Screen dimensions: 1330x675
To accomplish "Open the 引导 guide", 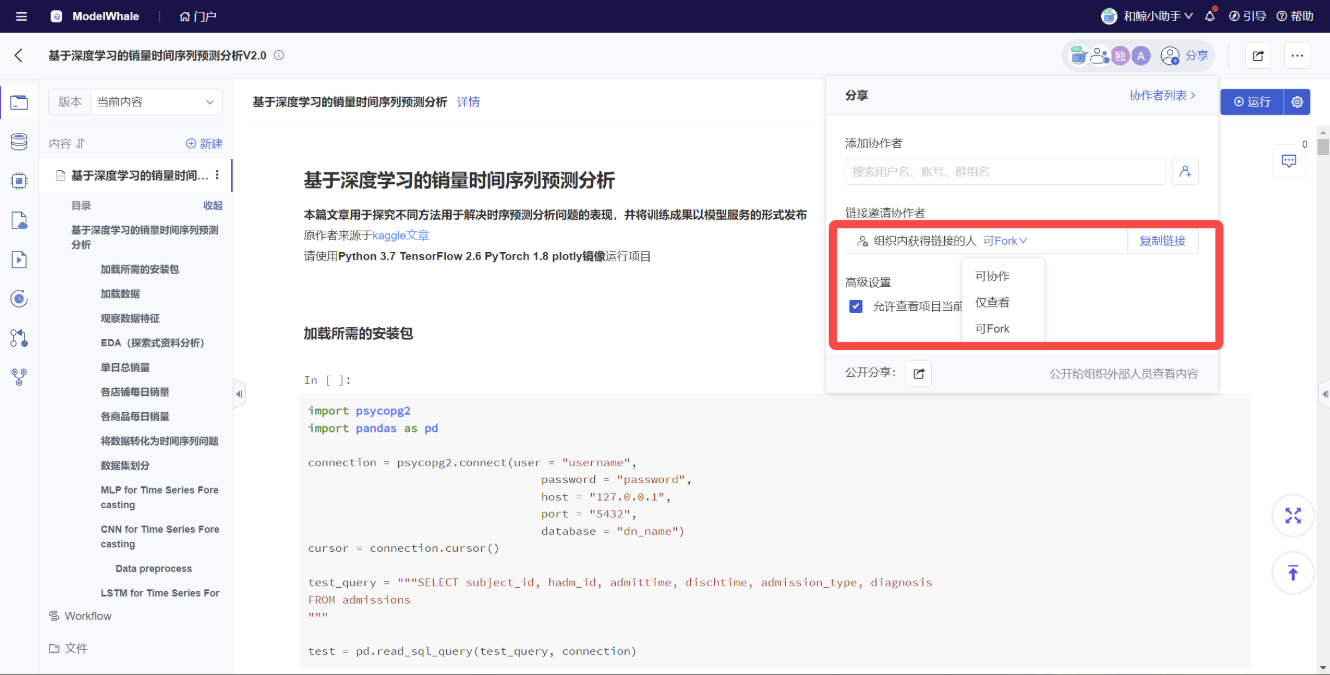I will (1247, 16).
